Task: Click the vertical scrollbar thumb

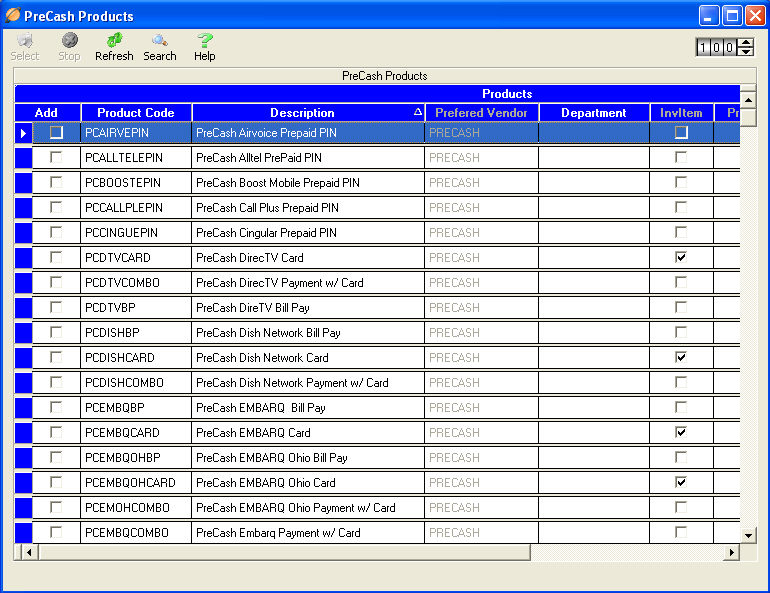Action: coord(748,117)
